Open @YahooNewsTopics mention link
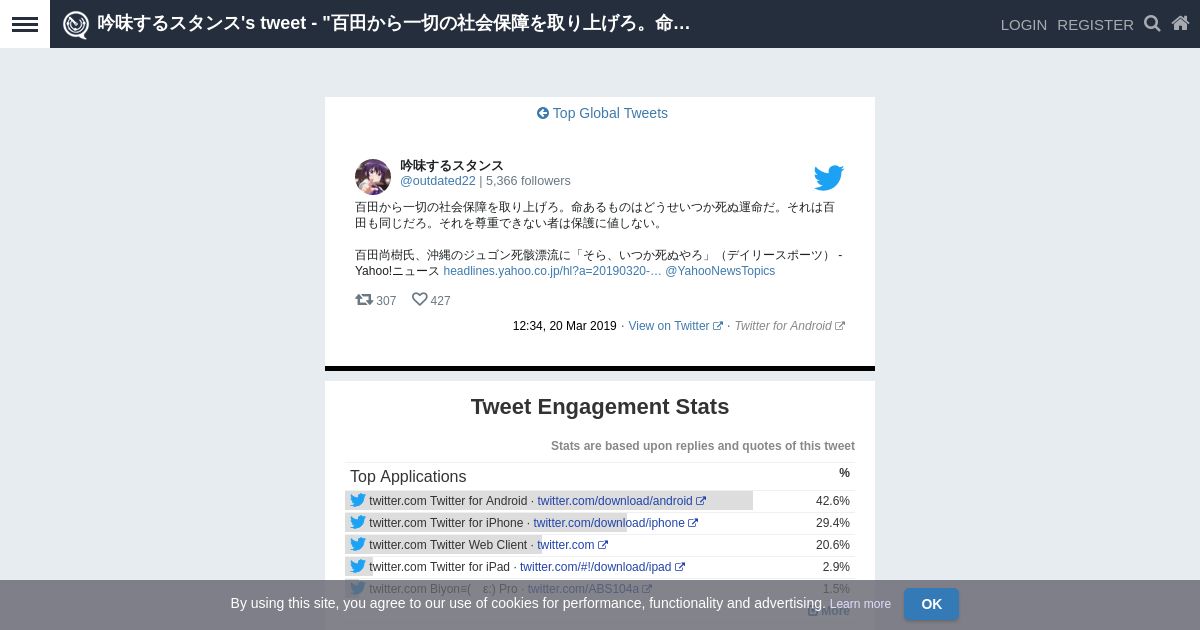 pos(720,271)
